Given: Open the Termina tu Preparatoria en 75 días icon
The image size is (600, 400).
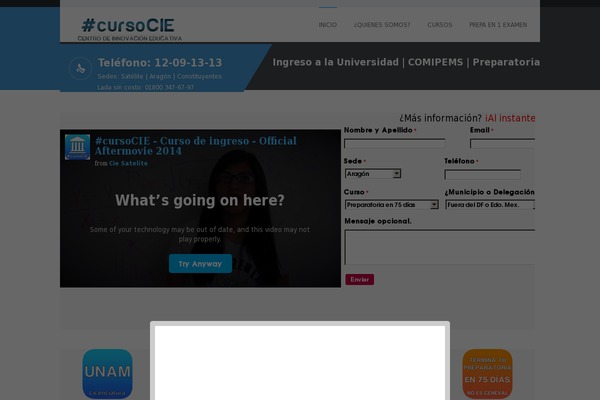Looking at the screenshot, I should [x=487, y=374].
